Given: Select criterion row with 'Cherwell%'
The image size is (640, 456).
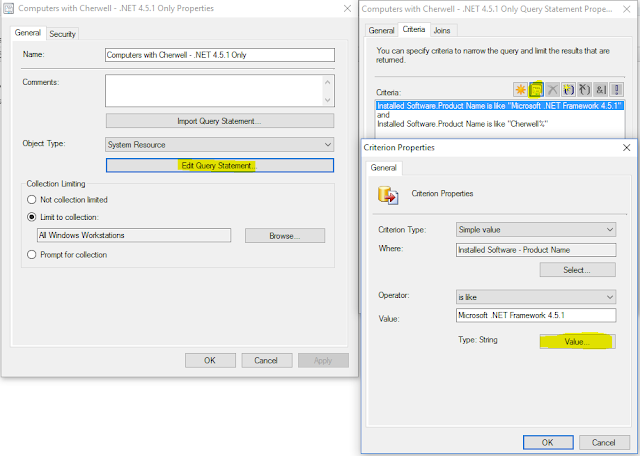Looking at the screenshot, I should (x=500, y=124).
